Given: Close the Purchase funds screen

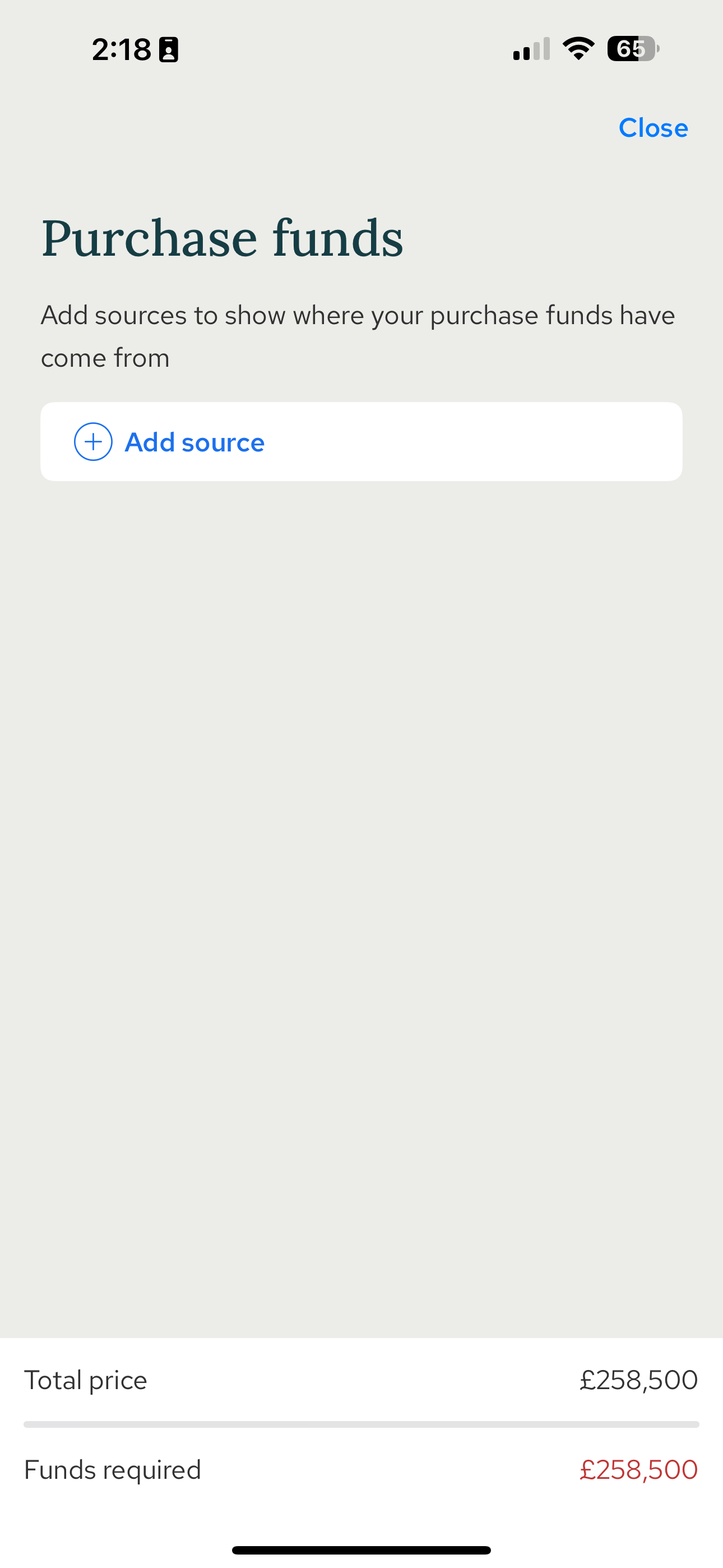Looking at the screenshot, I should point(653,128).
